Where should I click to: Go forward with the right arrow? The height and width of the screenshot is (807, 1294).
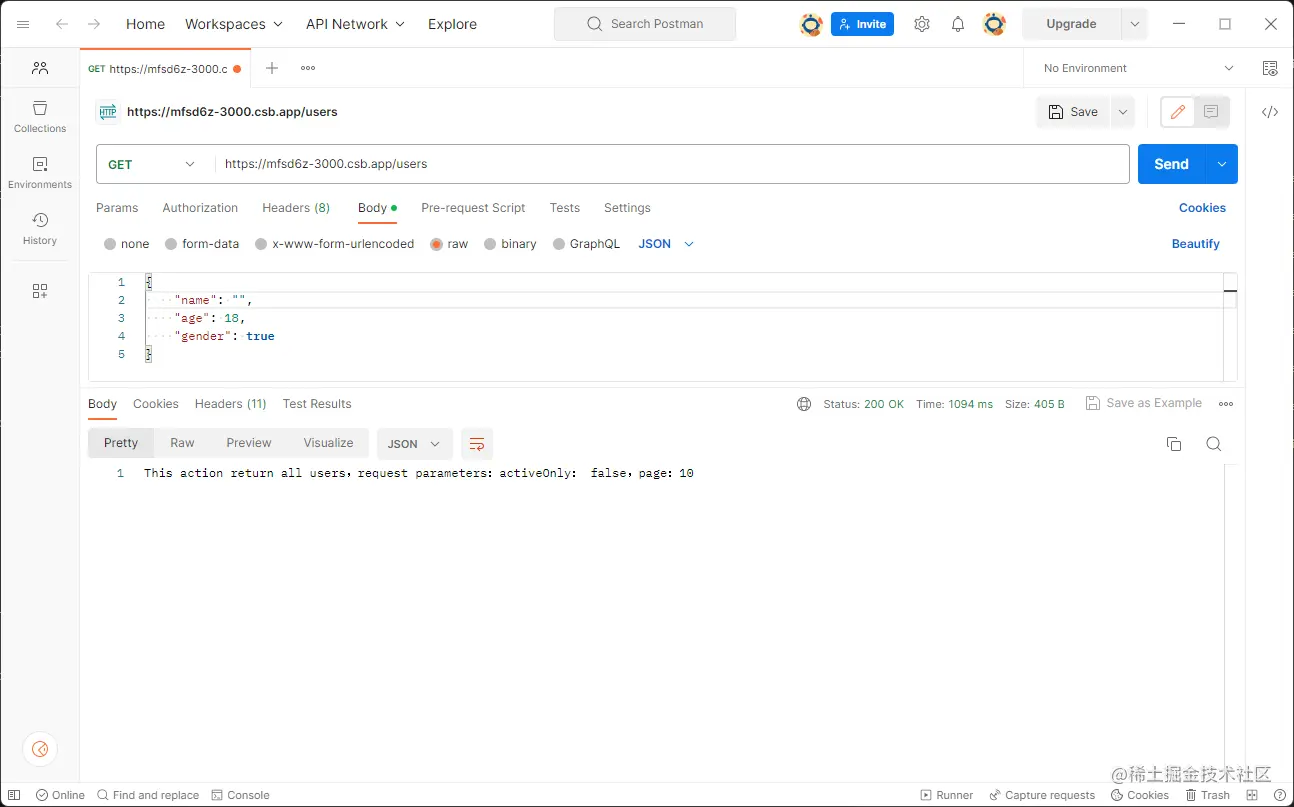pyautogui.click(x=94, y=24)
